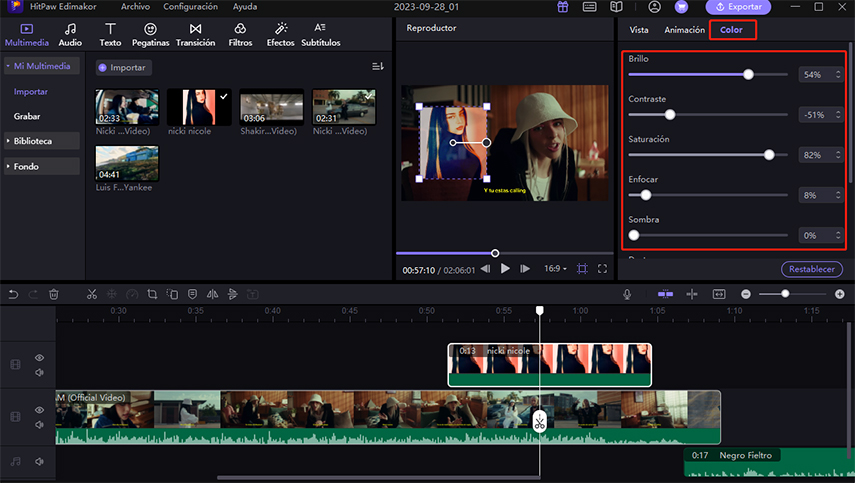Click the Importar button with plus icon
The height and width of the screenshot is (483, 855).
123,68
